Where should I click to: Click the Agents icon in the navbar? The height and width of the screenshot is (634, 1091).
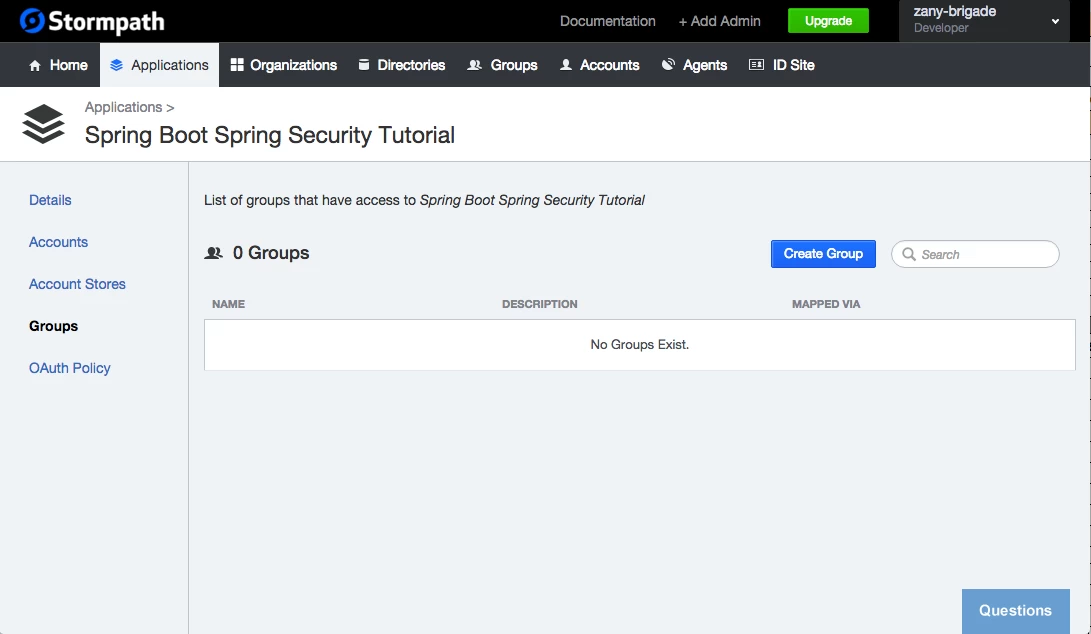click(668, 65)
